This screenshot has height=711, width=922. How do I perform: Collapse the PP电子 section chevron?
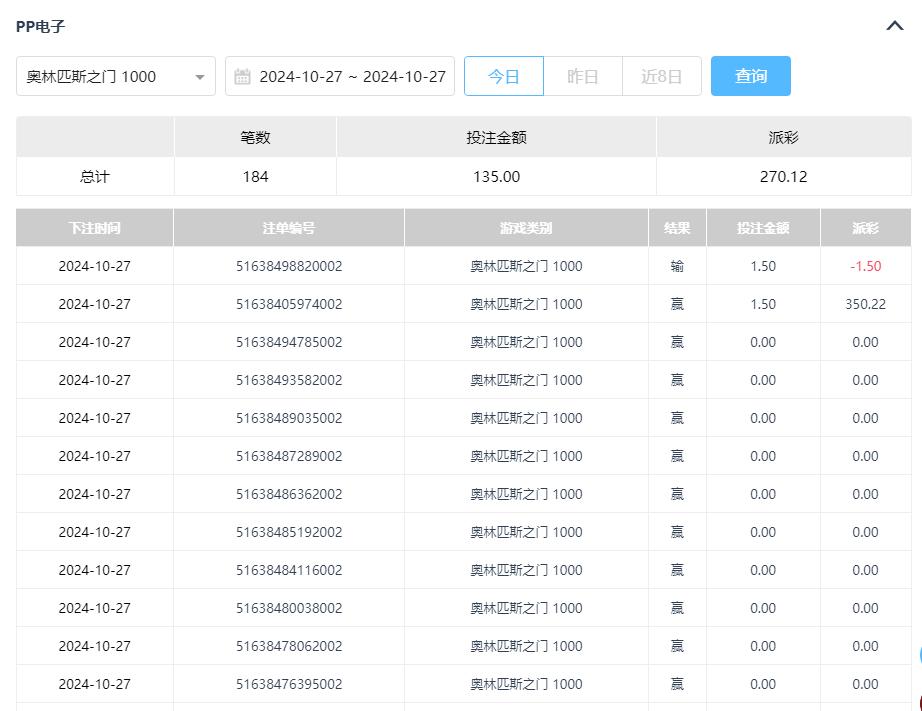895,26
